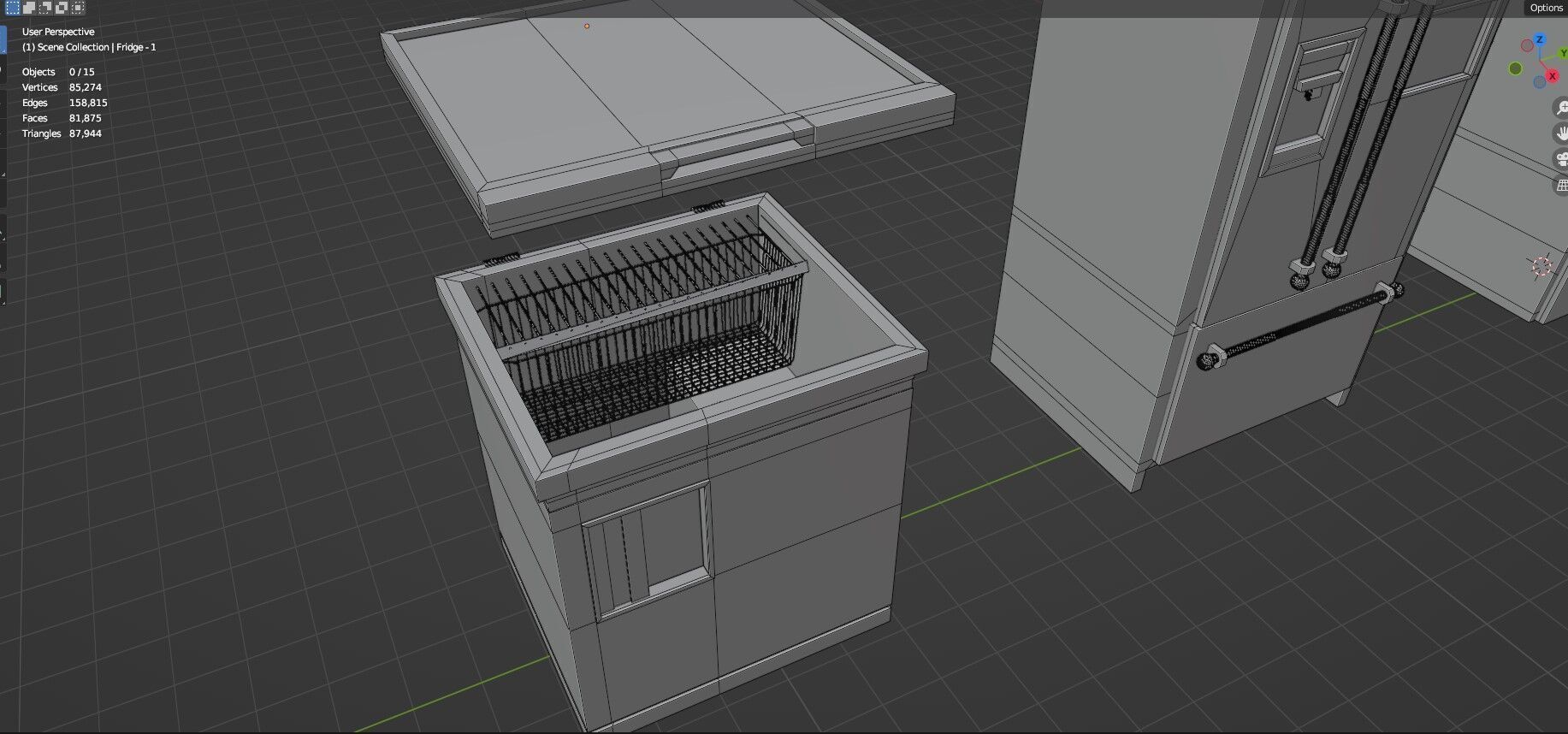Click the Vertices '85,274' statistic

point(86,87)
